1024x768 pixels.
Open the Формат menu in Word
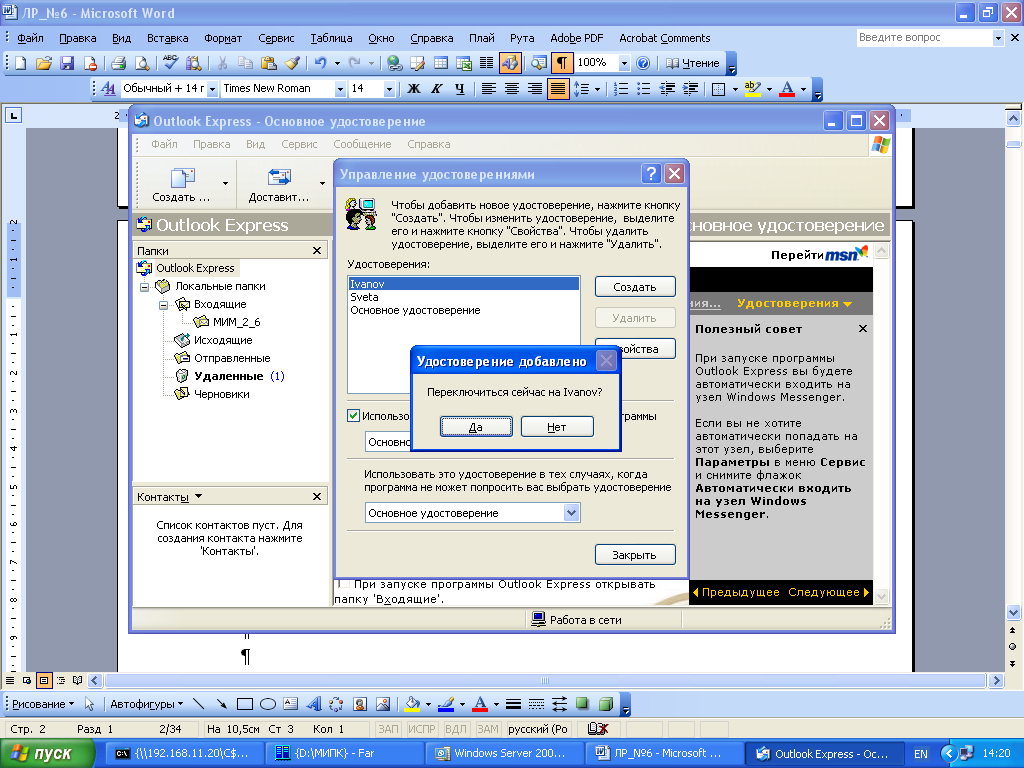tap(223, 39)
